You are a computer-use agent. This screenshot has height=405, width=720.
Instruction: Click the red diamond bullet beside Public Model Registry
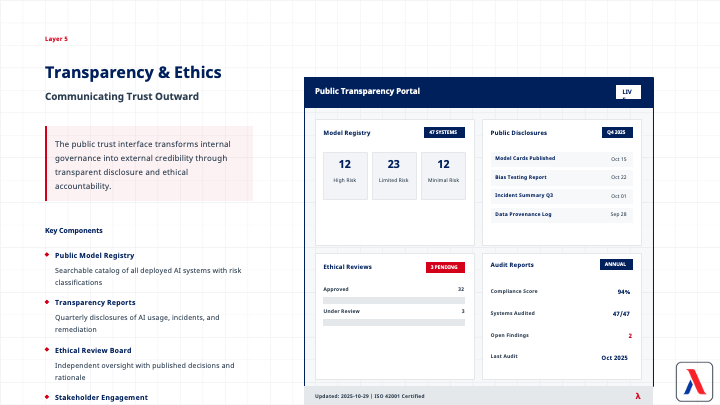(x=47, y=255)
